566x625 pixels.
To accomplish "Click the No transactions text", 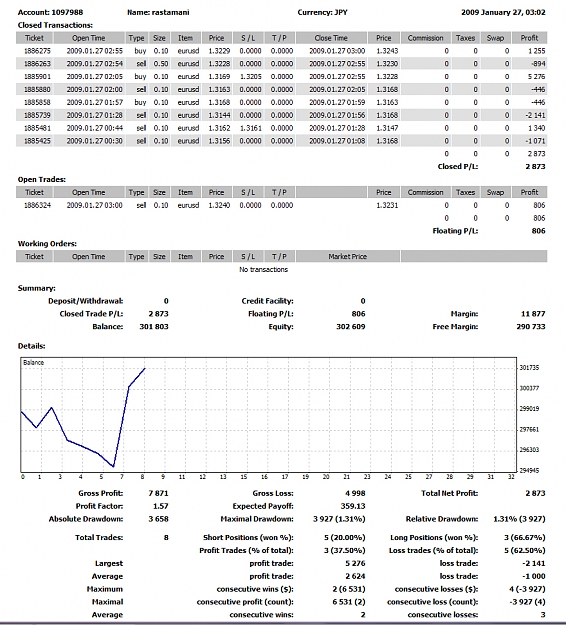I will [x=263, y=269].
